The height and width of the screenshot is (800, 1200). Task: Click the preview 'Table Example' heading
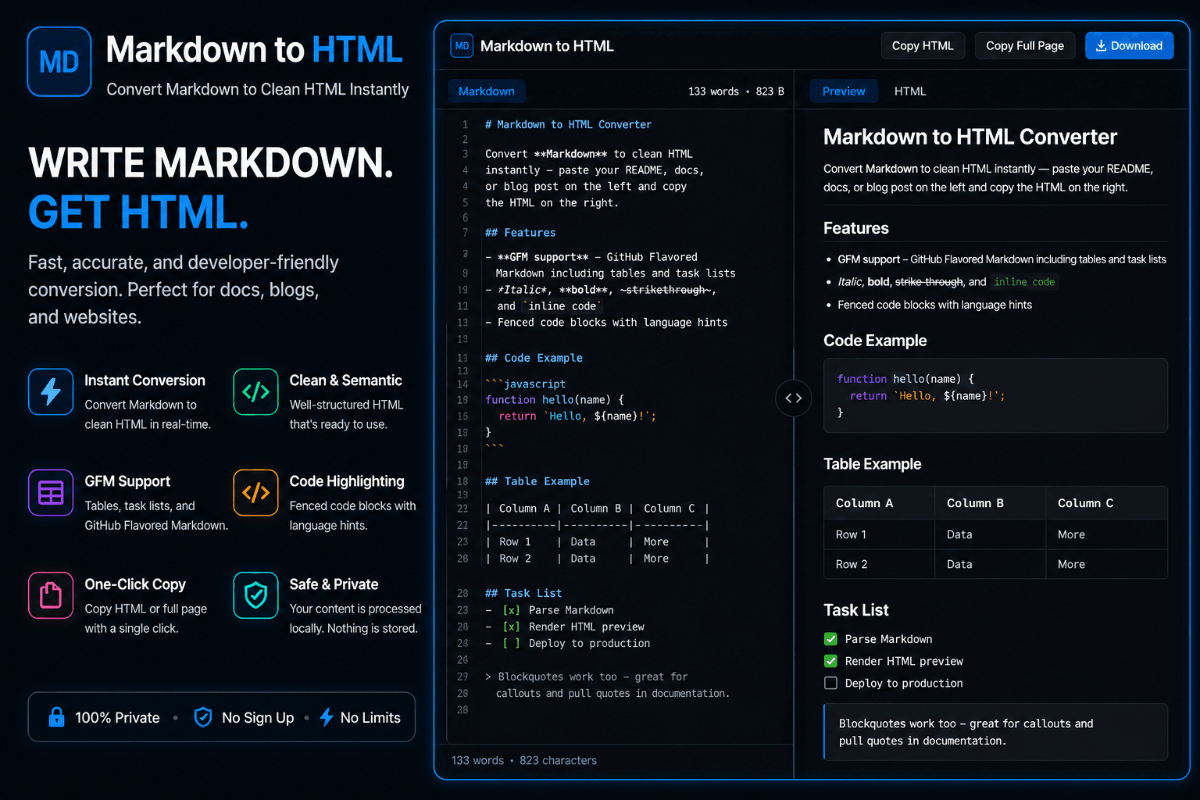[872, 464]
